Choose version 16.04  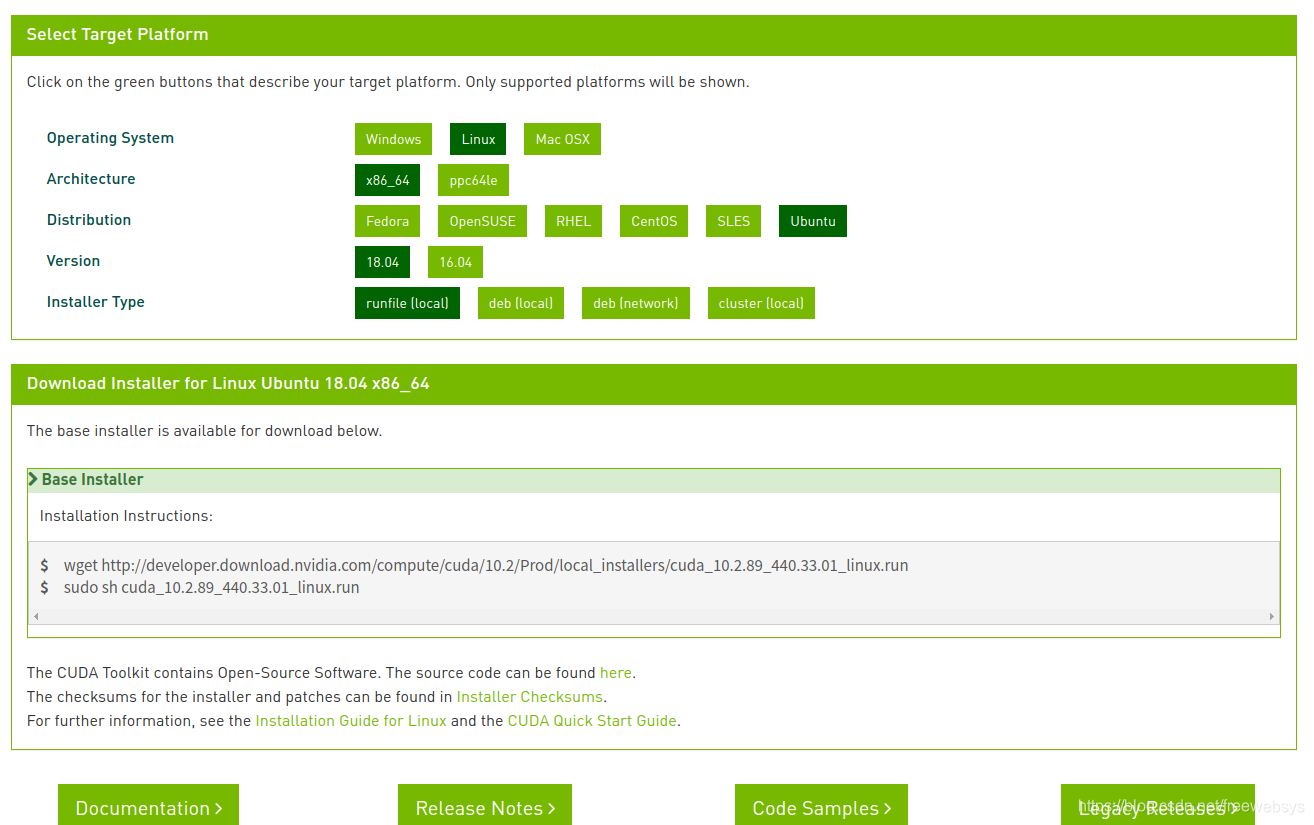(x=455, y=262)
